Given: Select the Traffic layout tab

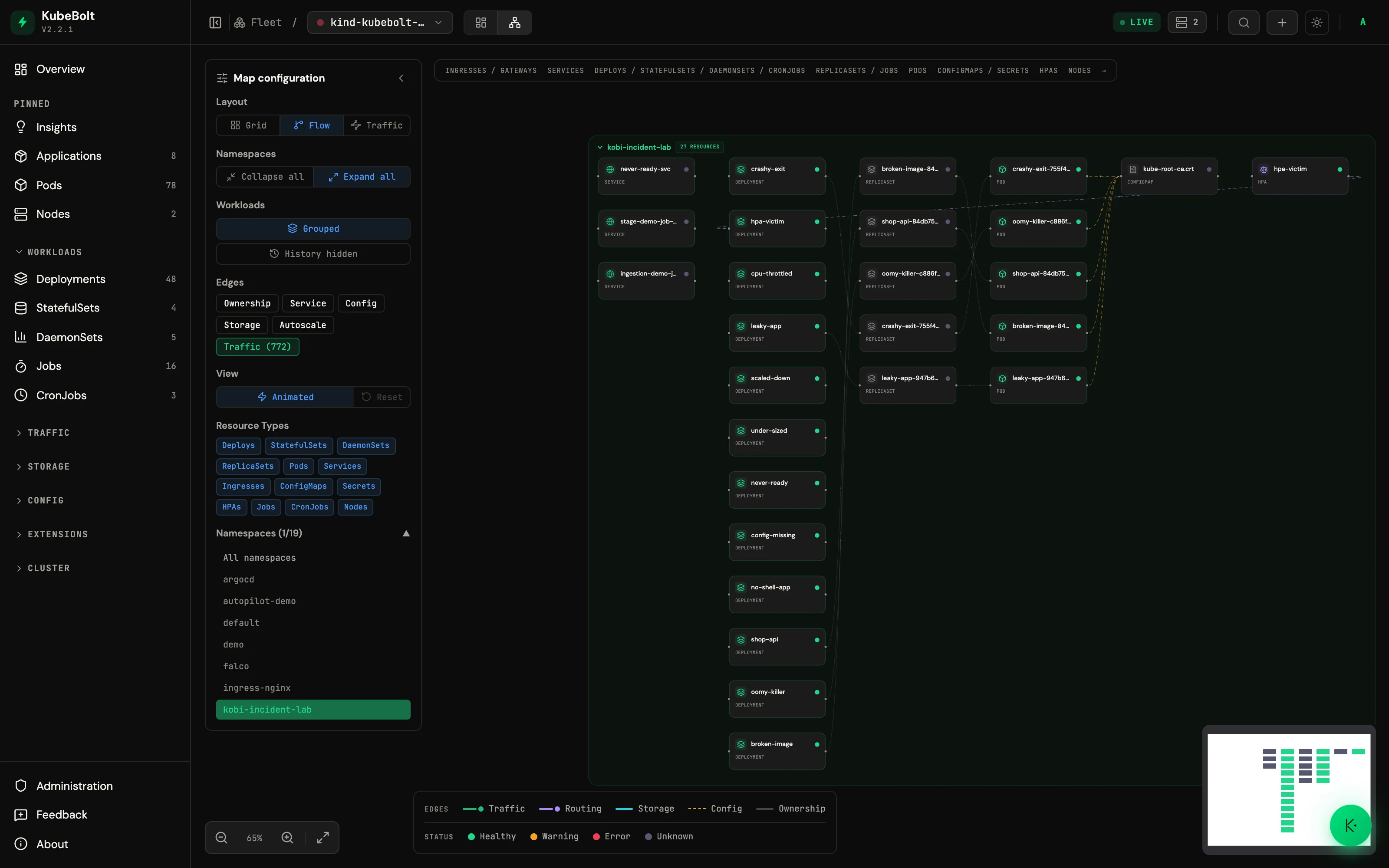Looking at the screenshot, I should pyautogui.click(x=376, y=125).
